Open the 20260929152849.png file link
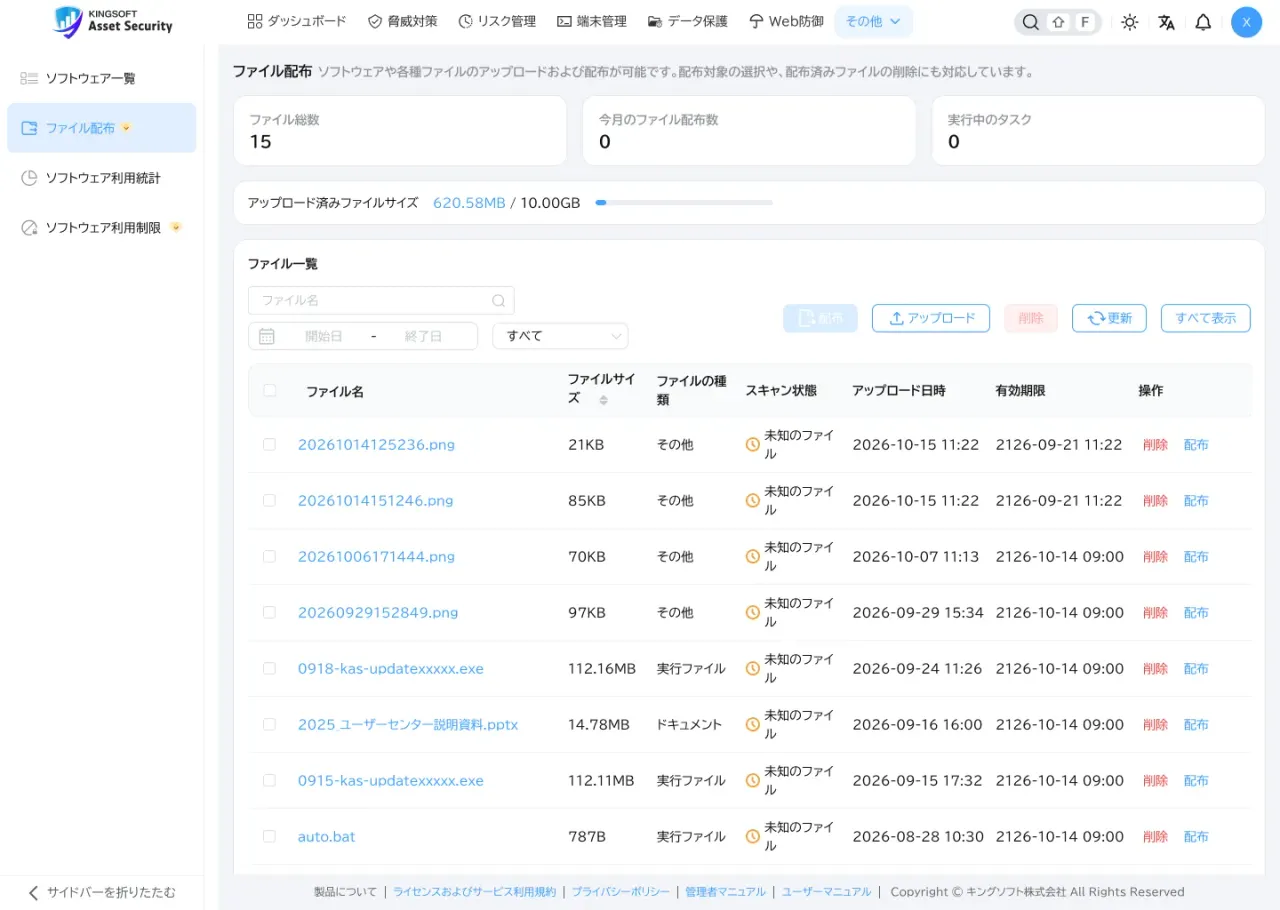The width and height of the screenshot is (1280, 910). pyautogui.click(x=378, y=612)
